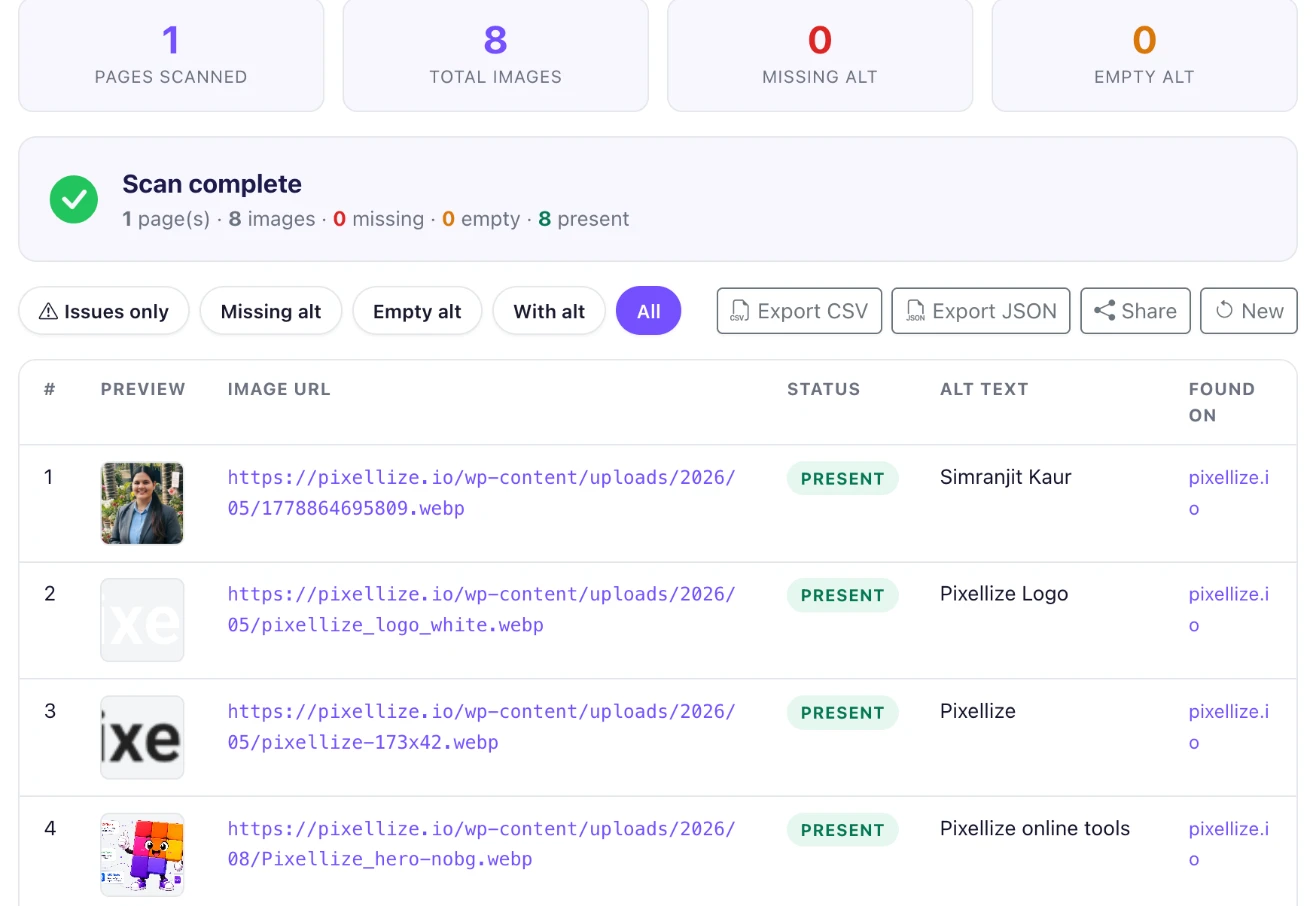Click the Present badge for Pixellize online tools
The image size is (1316, 906).
click(x=843, y=829)
